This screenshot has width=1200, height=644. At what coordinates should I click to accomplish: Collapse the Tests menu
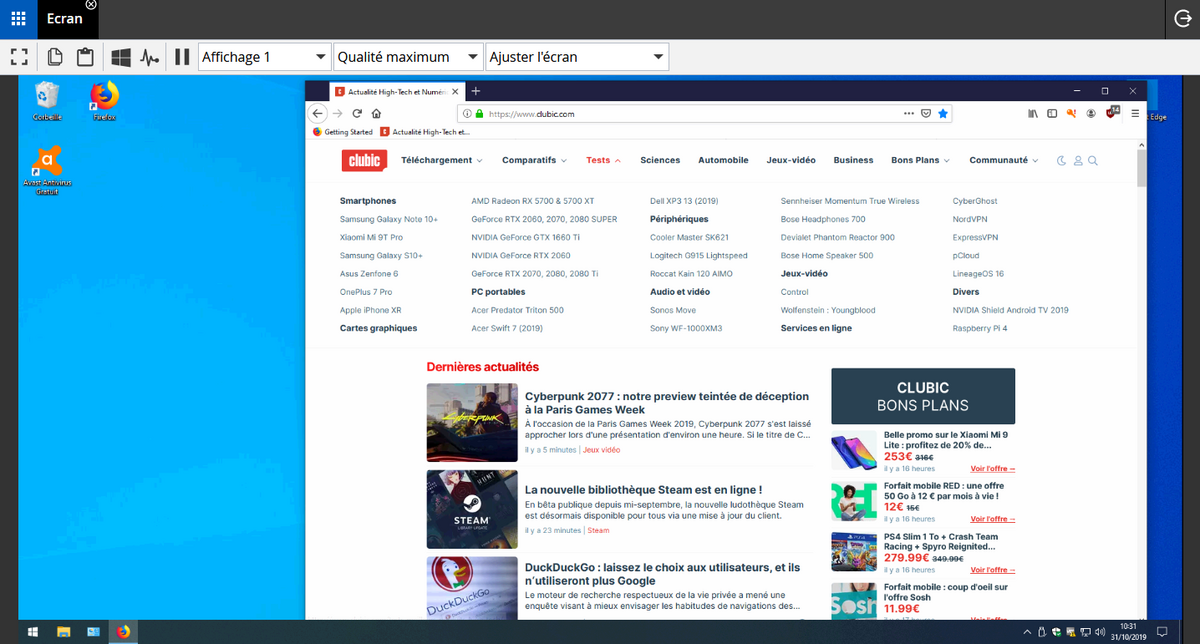tap(603, 160)
